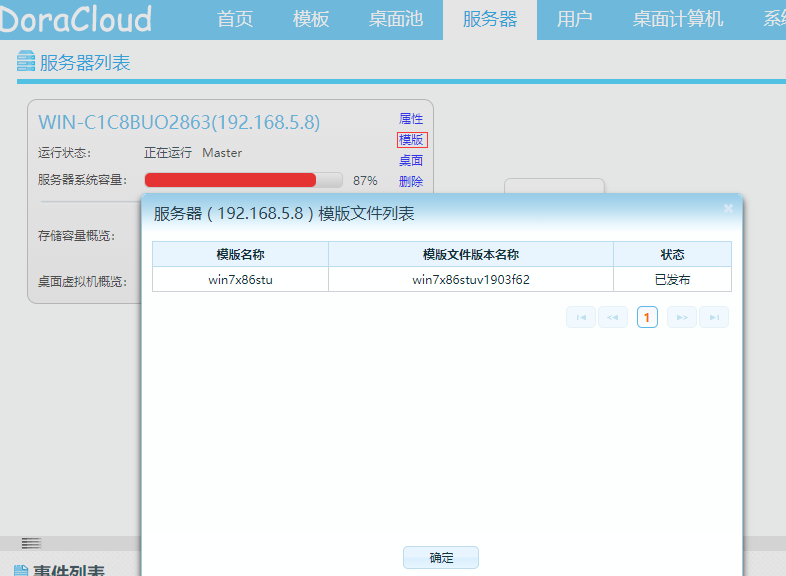Go to previous page arrow
Image resolution: width=786 pixels, height=576 pixels.
click(x=613, y=317)
